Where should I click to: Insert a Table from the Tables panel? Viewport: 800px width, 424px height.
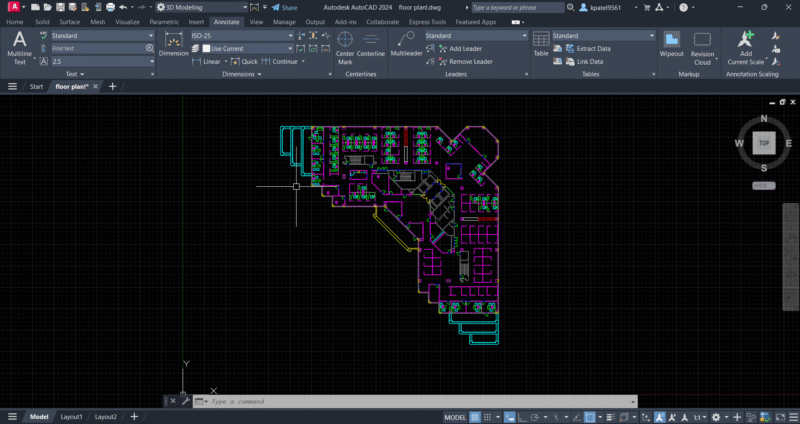[541, 44]
